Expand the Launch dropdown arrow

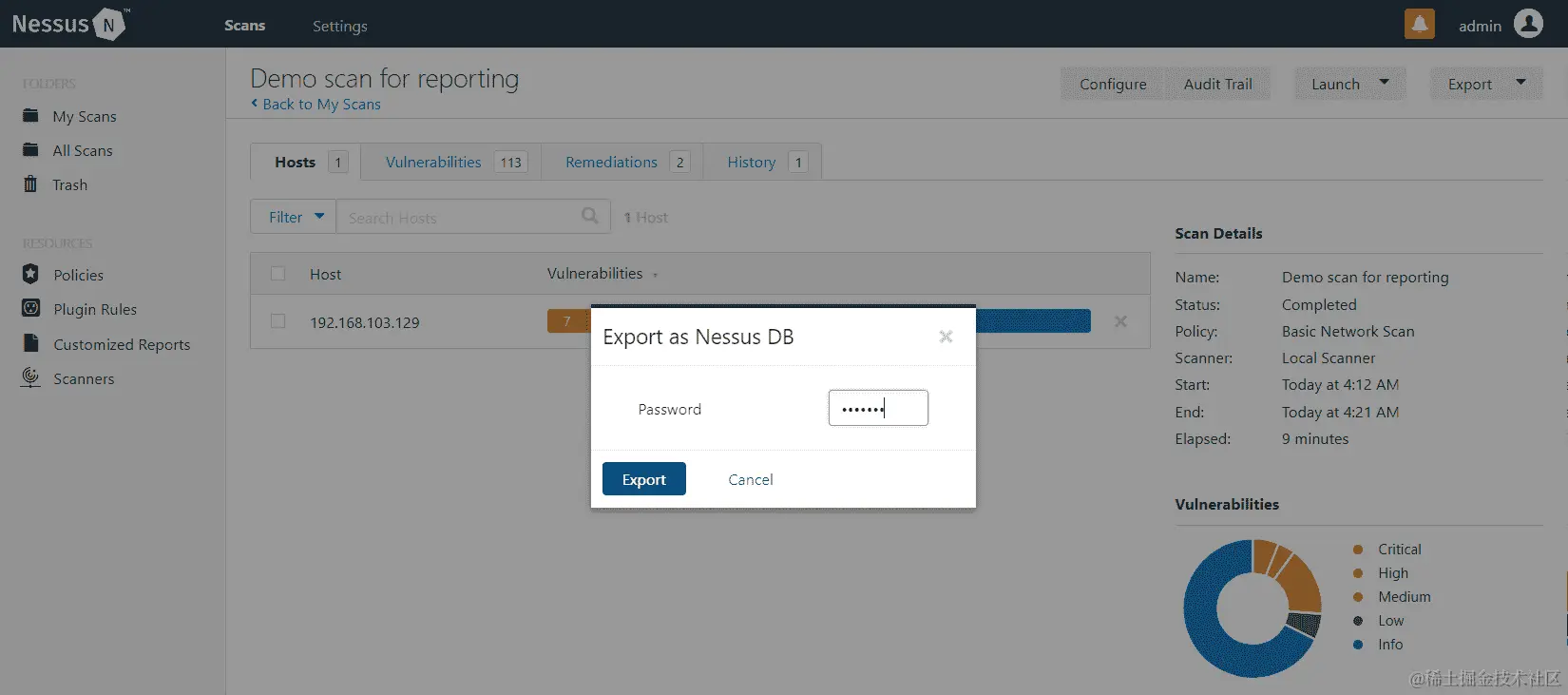pyautogui.click(x=1384, y=83)
